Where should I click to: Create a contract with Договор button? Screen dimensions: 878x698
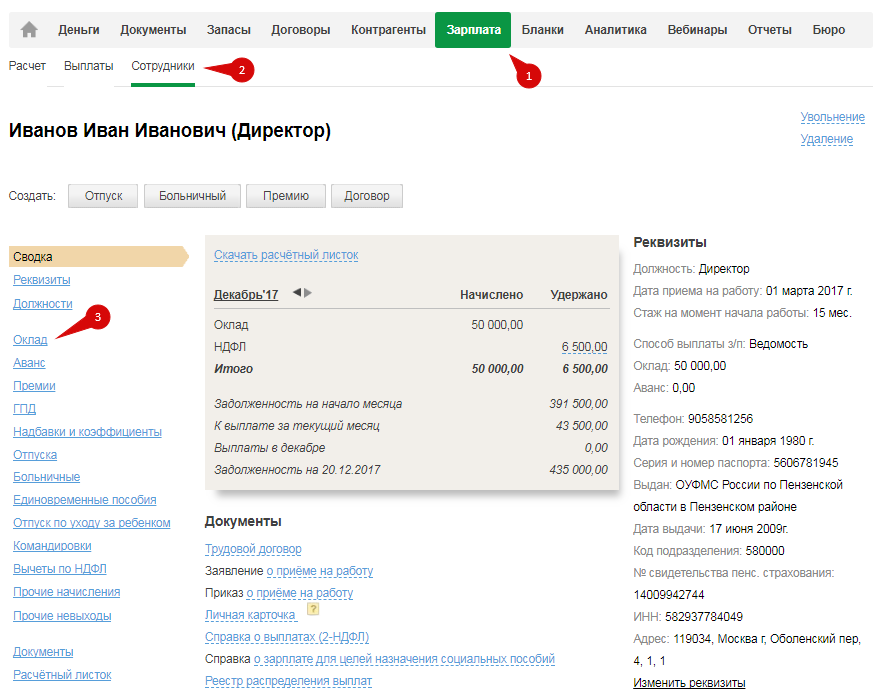[367, 196]
